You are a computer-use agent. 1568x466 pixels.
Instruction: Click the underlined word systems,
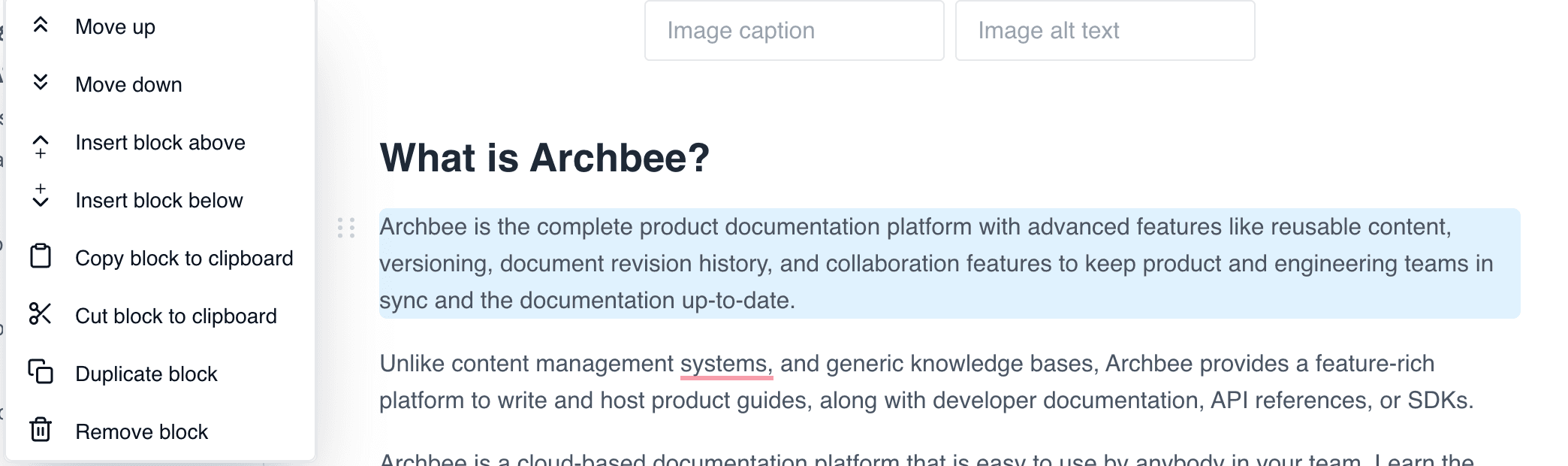coord(726,364)
